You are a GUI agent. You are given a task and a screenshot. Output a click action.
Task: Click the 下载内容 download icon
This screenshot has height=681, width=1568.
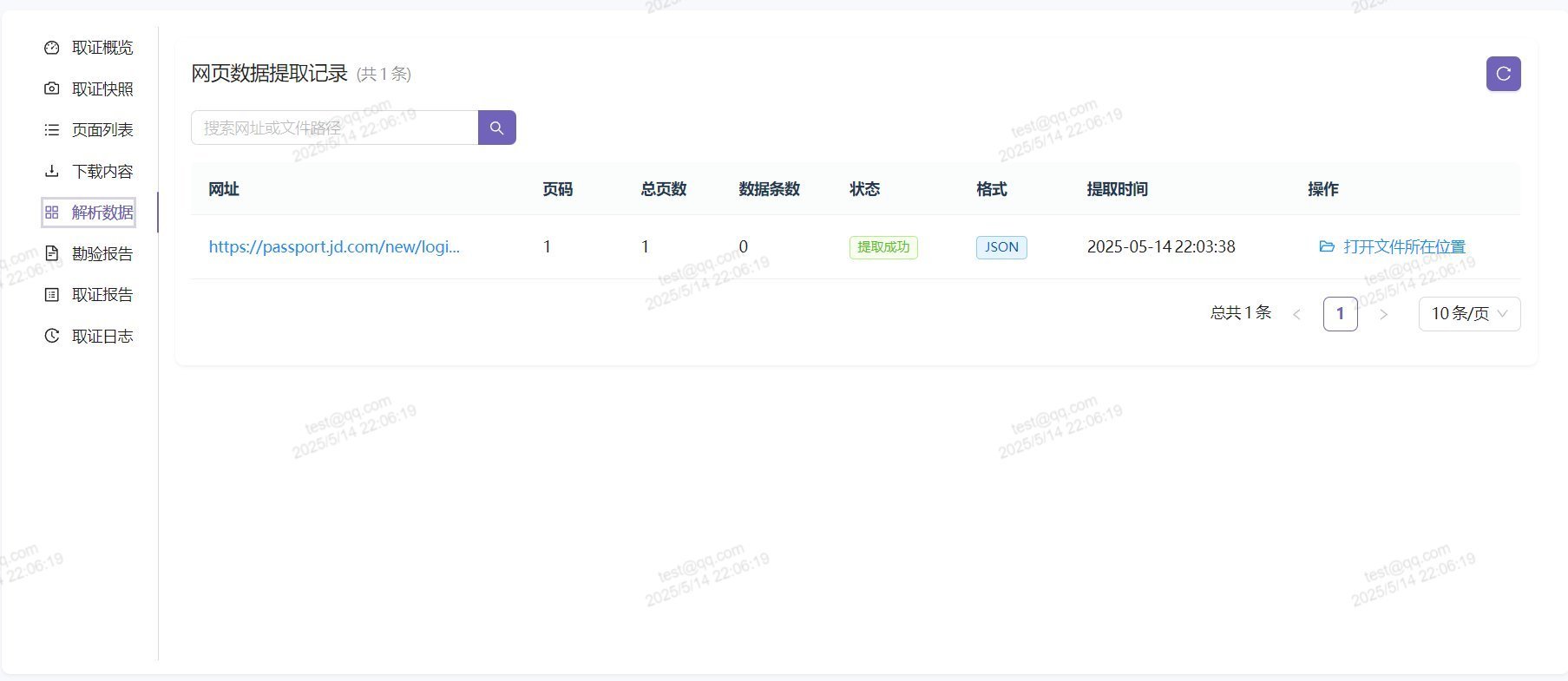(52, 171)
